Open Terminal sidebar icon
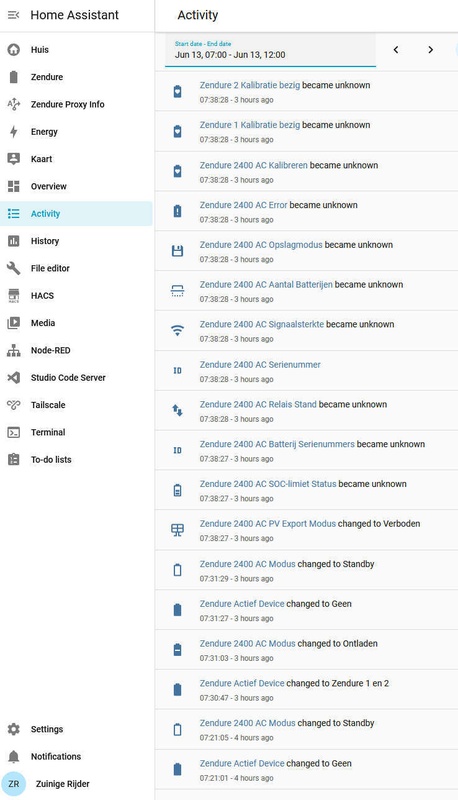Viewport: 458px width, 800px height. click(x=14, y=432)
